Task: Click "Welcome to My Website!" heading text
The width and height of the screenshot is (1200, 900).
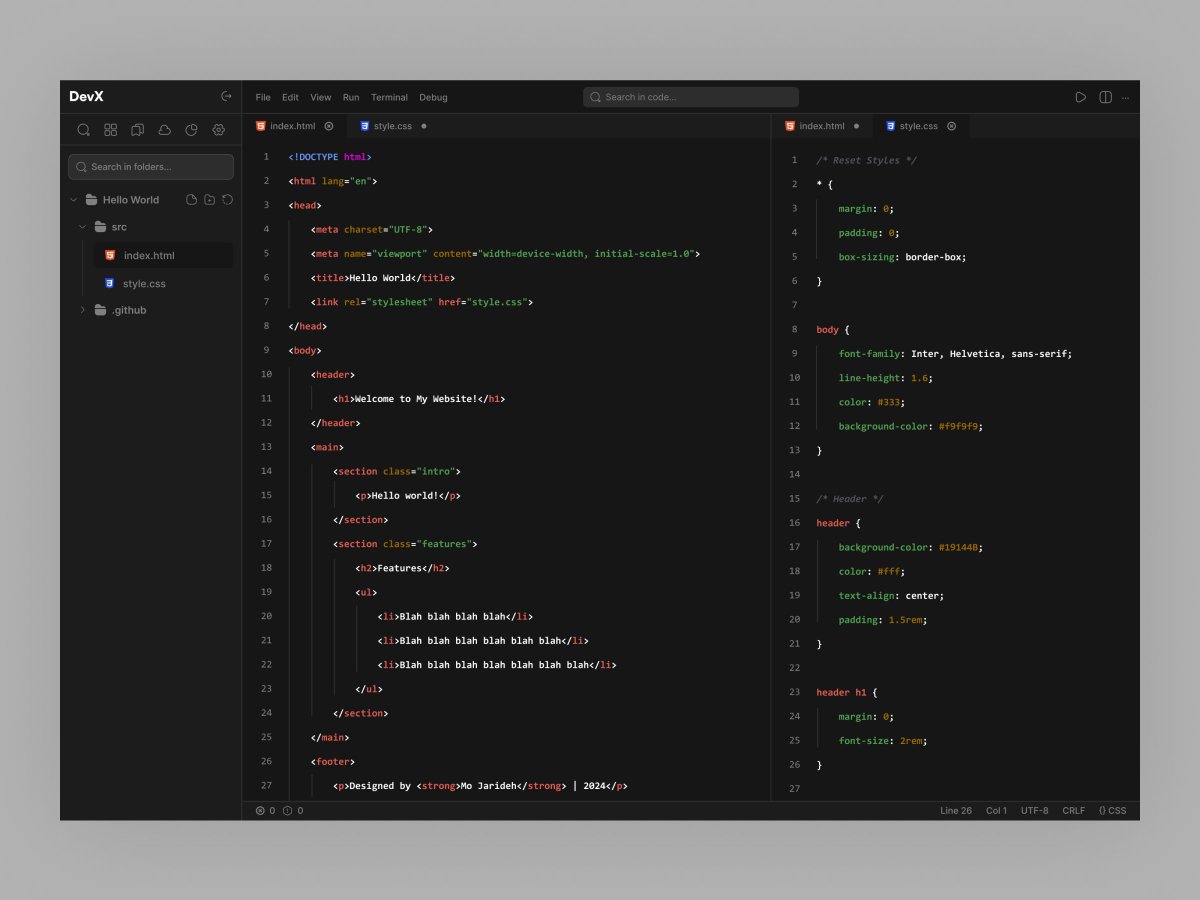Action: tap(416, 399)
